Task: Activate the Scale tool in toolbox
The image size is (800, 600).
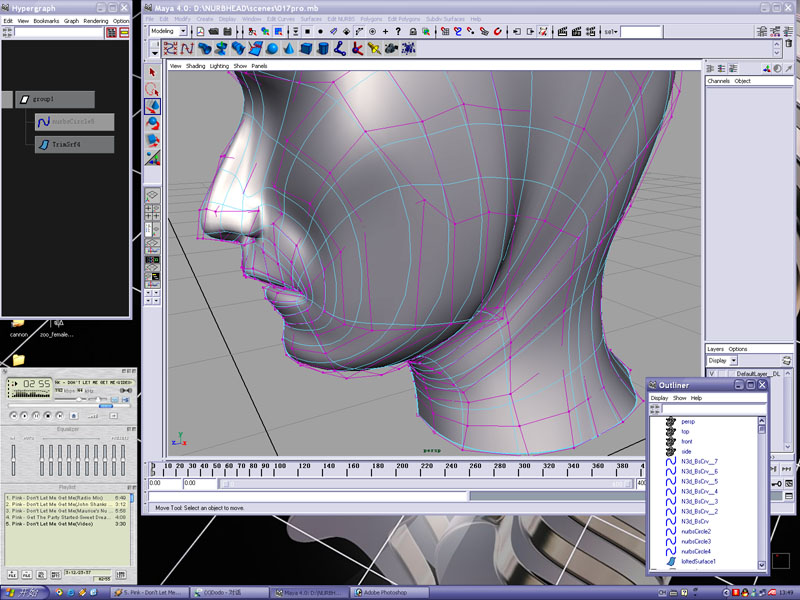Action: click(152, 140)
